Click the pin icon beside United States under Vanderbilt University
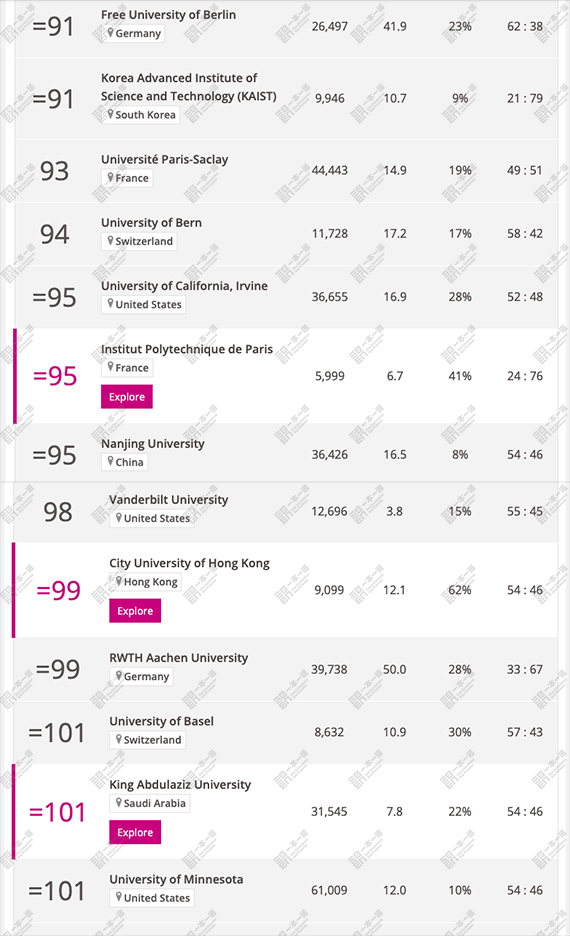Image resolution: width=570 pixels, height=936 pixels. point(119,518)
